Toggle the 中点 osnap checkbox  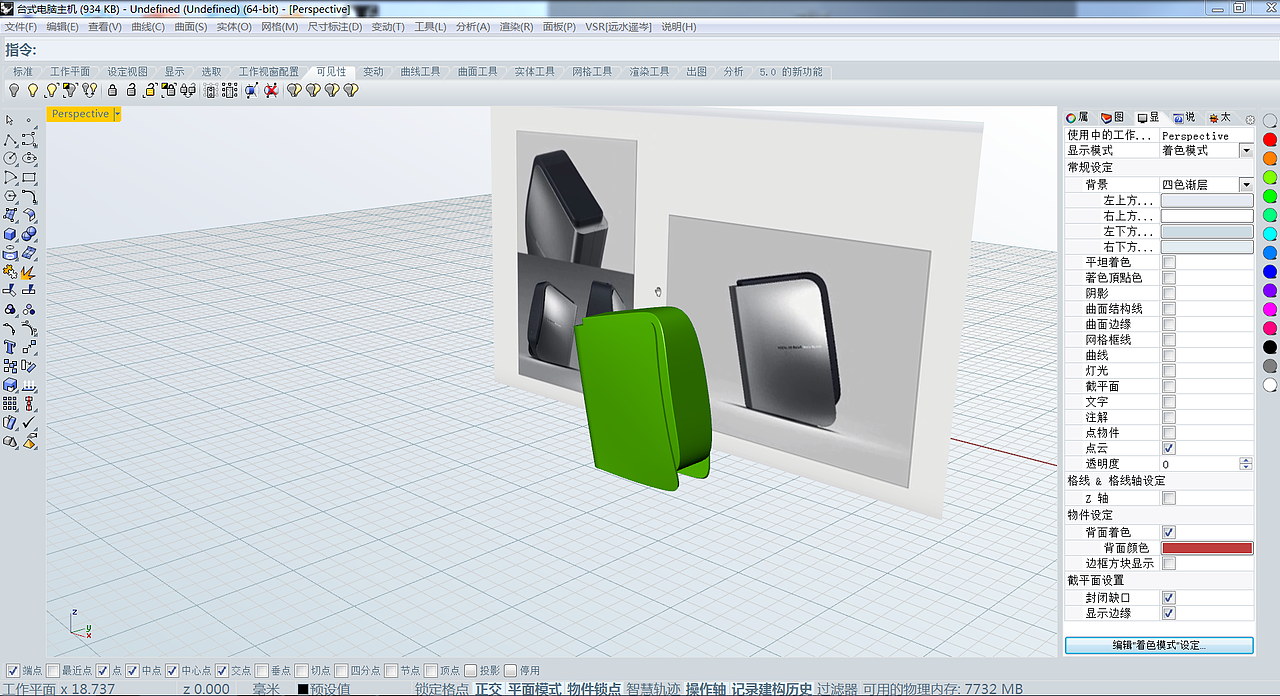[x=132, y=670]
